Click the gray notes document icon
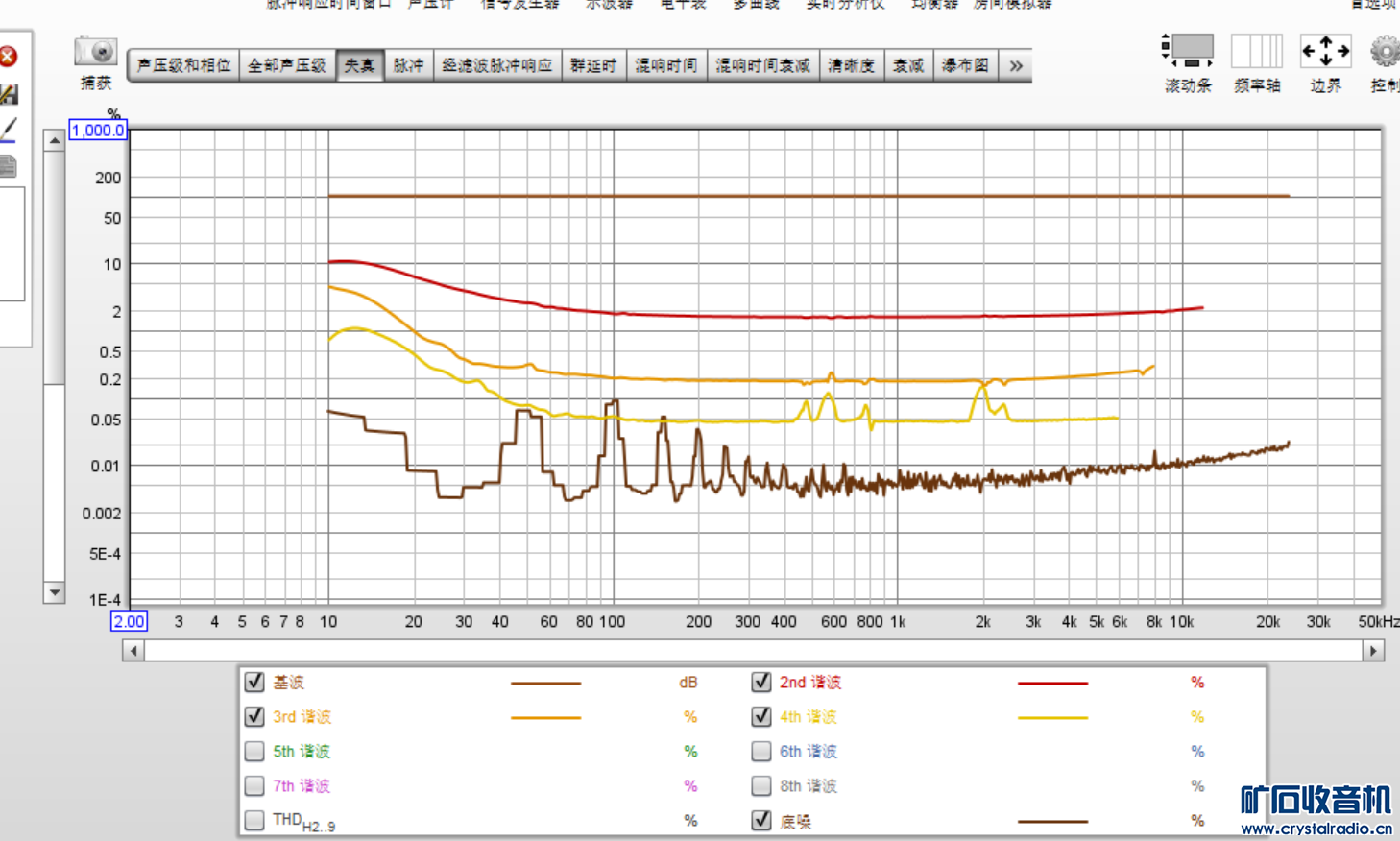This screenshot has height=841, width=1400. click(9, 166)
